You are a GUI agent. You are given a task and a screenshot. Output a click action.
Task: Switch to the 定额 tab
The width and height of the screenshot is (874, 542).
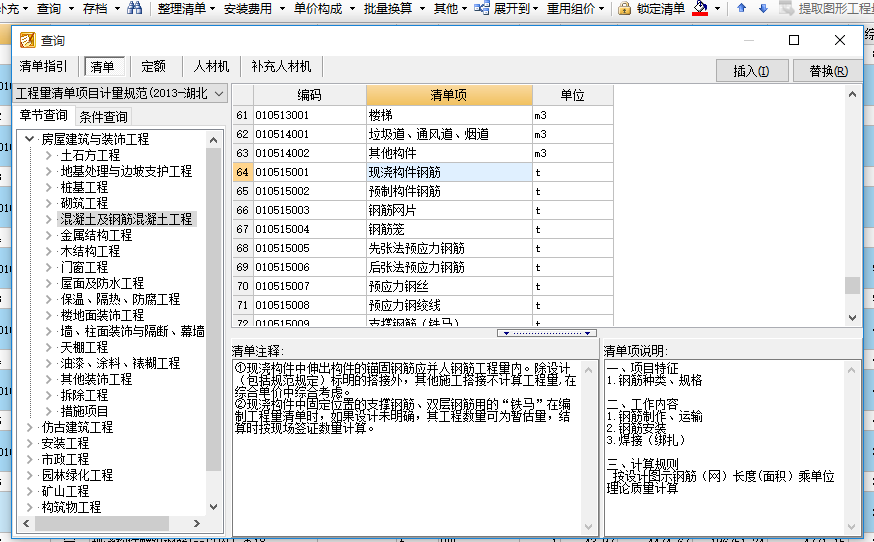click(153, 67)
